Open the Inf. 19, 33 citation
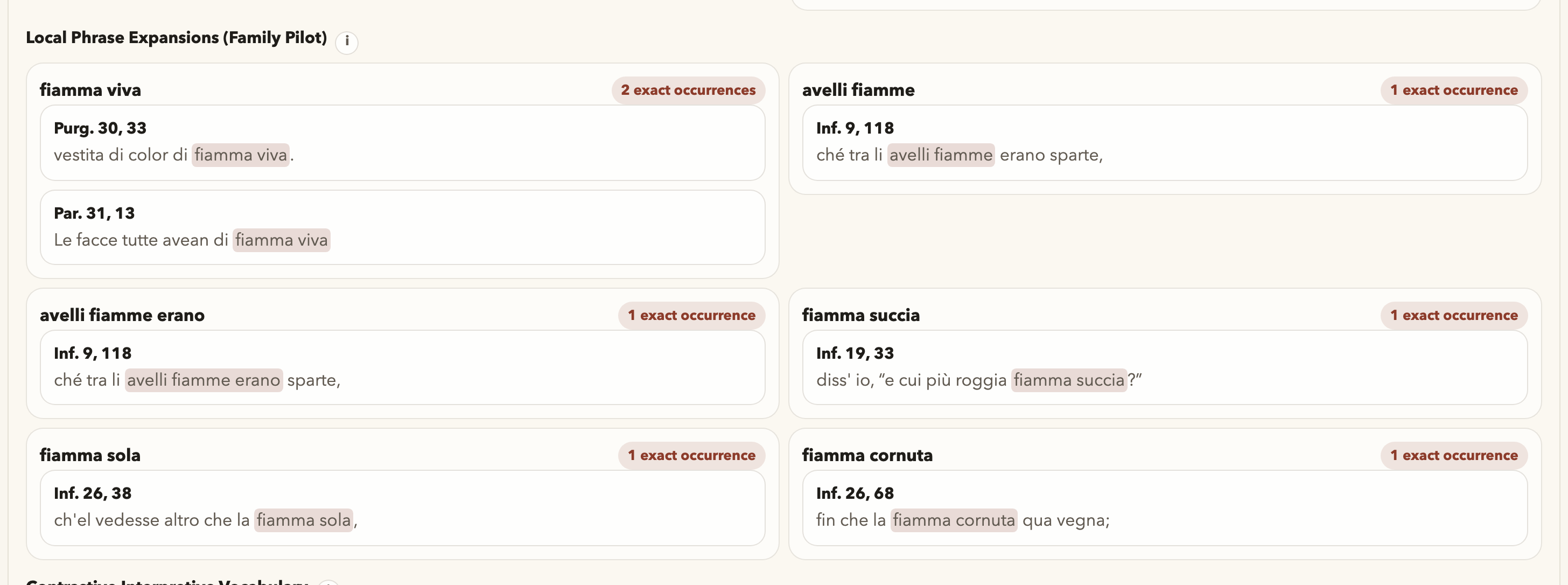Viewport: 1568px width, 585px height. click(x=855, y=353)
